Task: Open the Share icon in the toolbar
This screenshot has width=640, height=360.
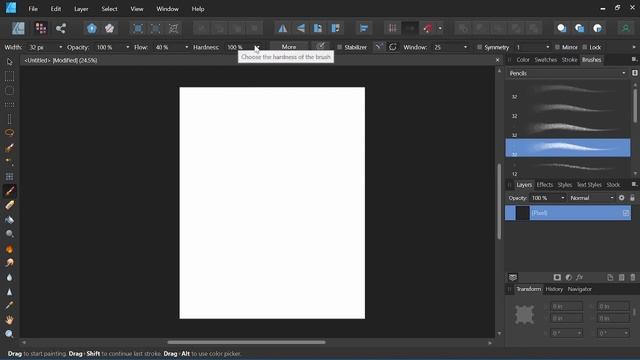Action: coord(61,28)
